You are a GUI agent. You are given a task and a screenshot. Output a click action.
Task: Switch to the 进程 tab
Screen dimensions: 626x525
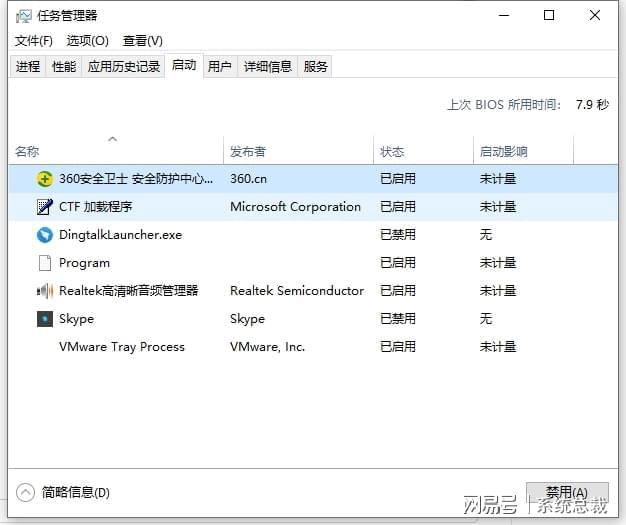point(28,66)
